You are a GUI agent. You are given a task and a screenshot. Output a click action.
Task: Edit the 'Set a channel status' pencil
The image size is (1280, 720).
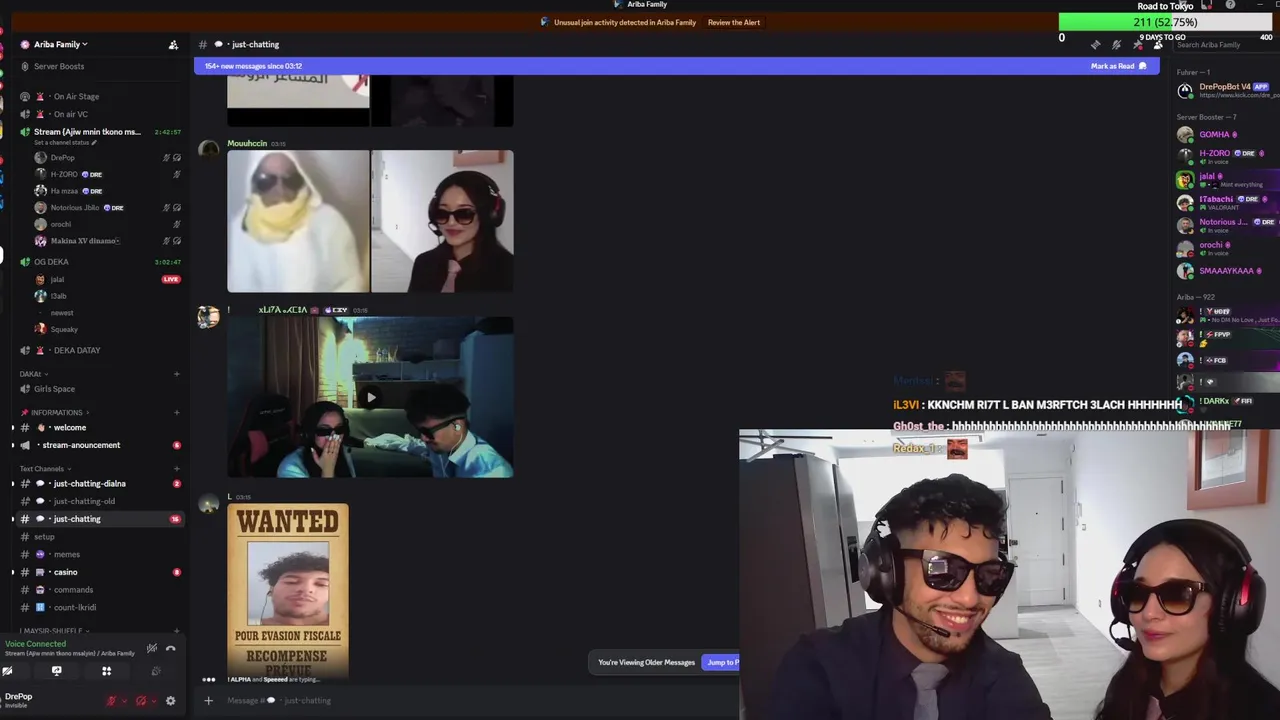[94, 143]
